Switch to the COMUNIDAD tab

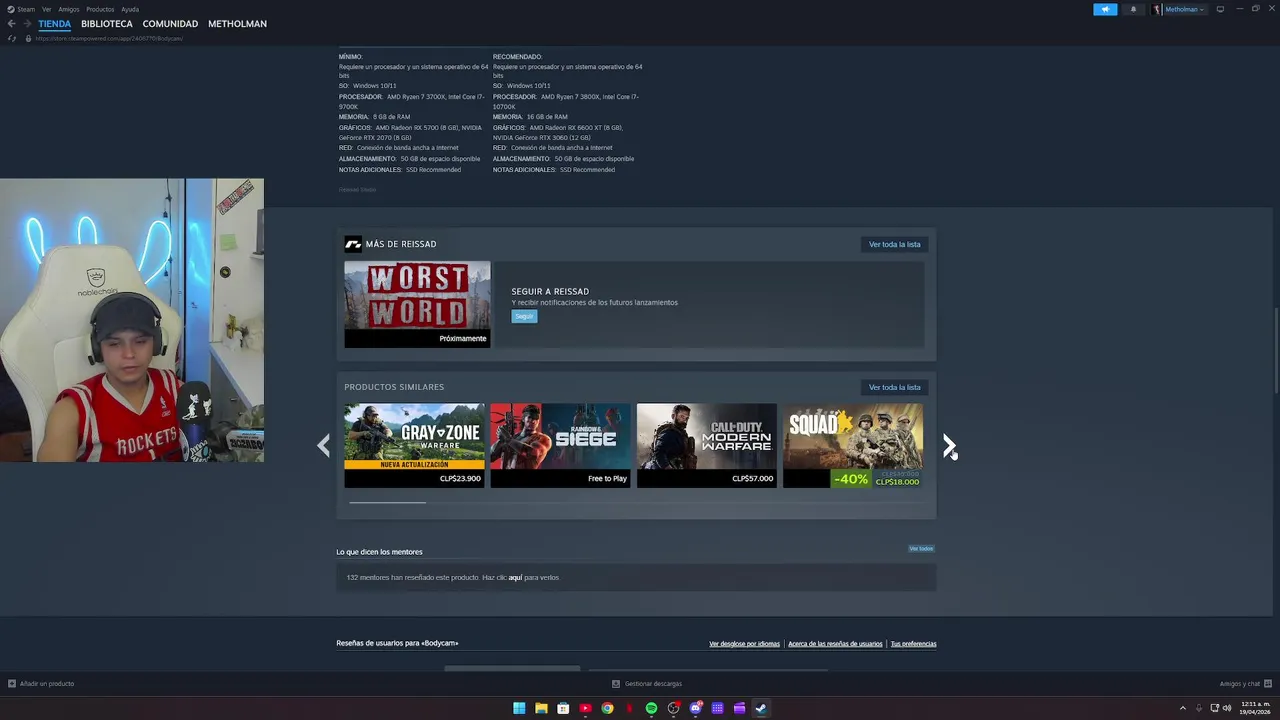coord(170,24)
